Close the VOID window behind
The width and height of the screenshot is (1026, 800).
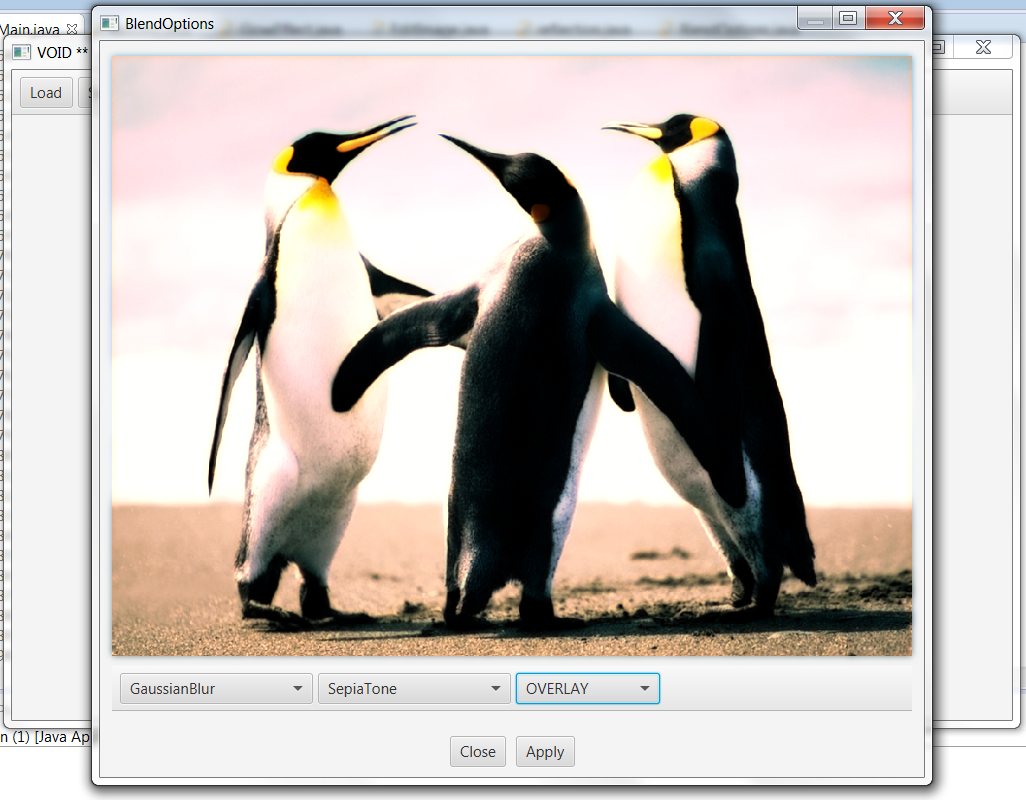[983, 47]
